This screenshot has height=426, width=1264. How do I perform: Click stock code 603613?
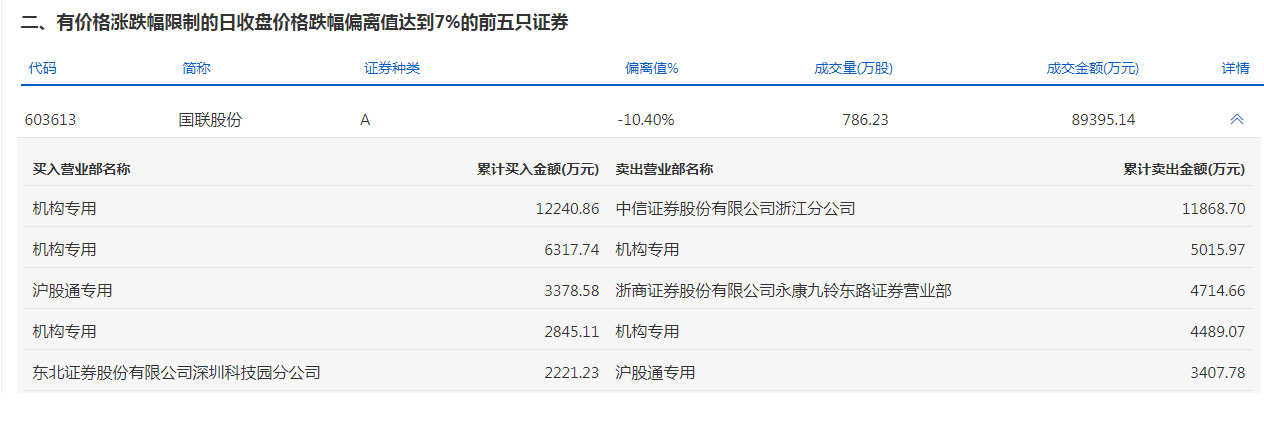tap(50, 120)
